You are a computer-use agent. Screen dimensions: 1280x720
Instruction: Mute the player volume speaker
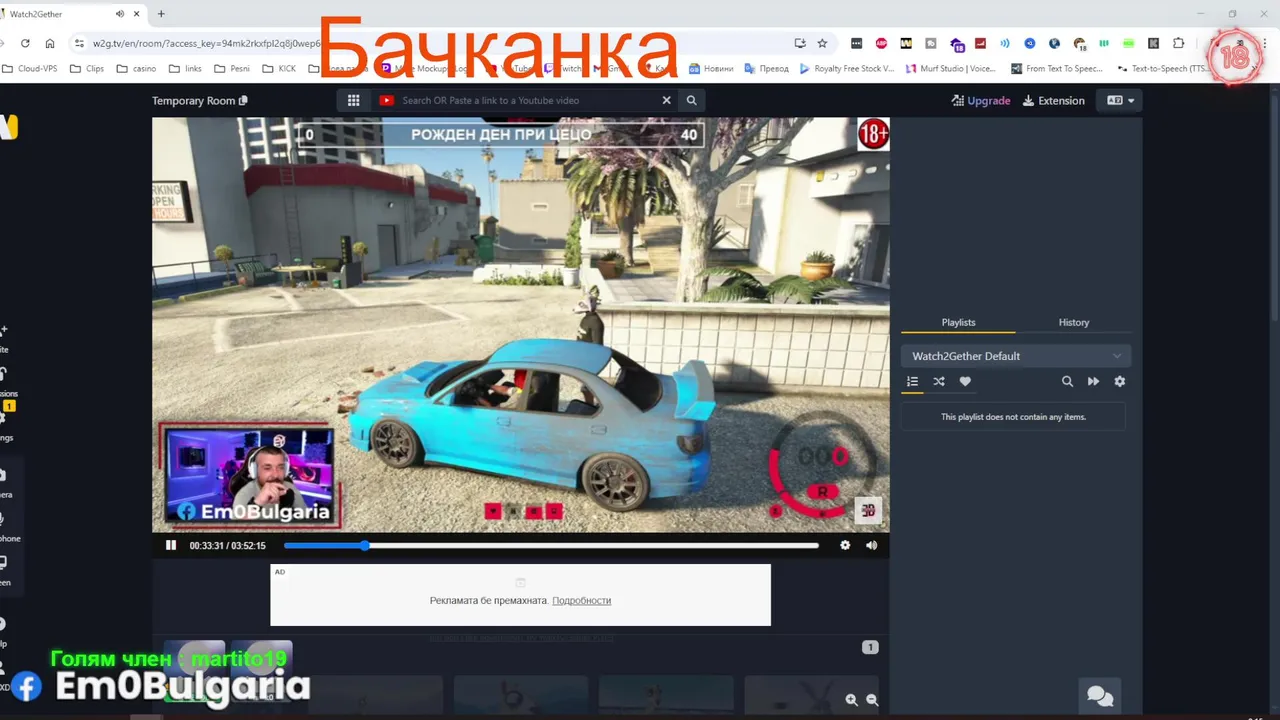pos(871,545)
